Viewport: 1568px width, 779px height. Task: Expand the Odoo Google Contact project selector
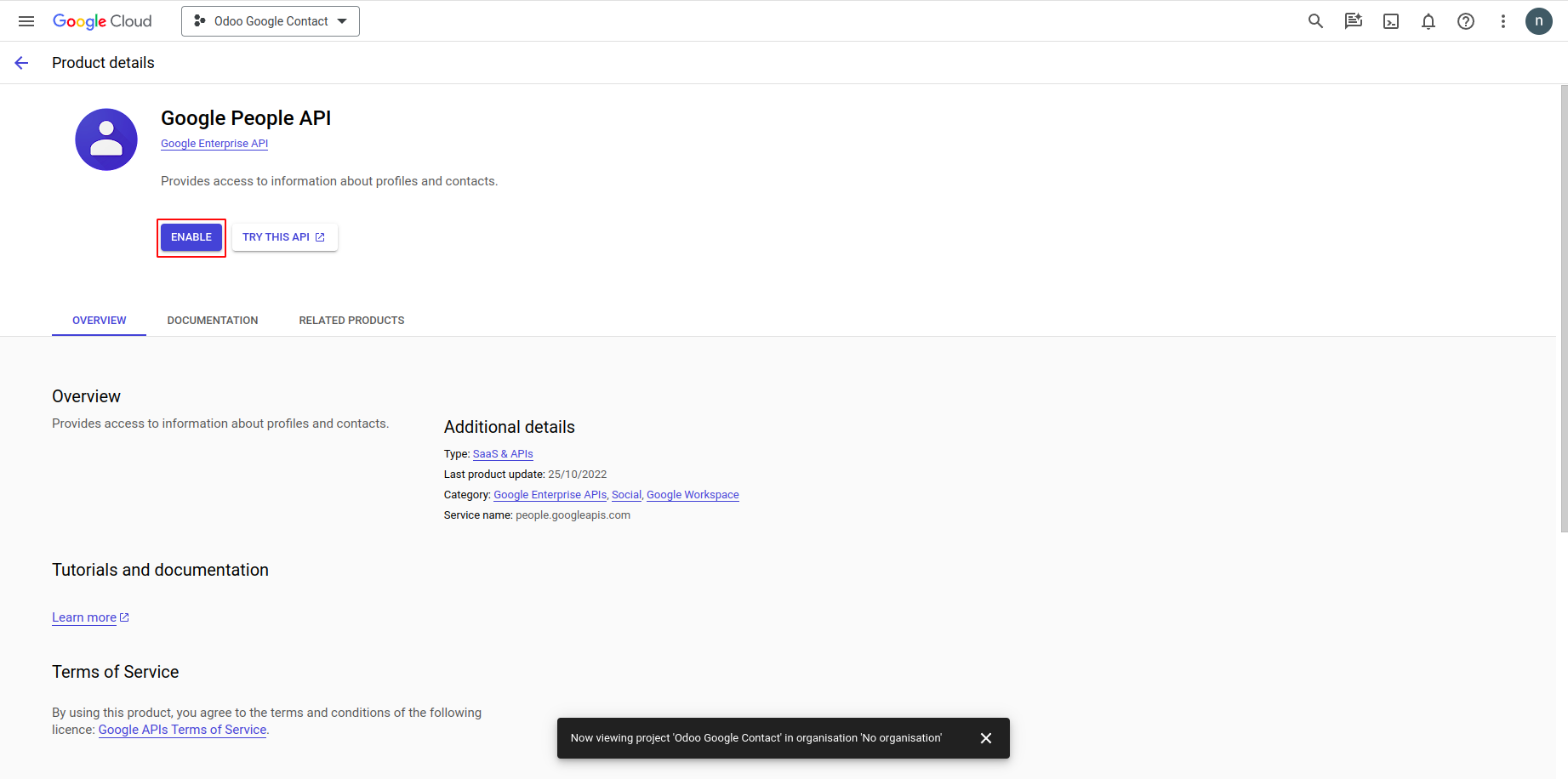[271, 21]
